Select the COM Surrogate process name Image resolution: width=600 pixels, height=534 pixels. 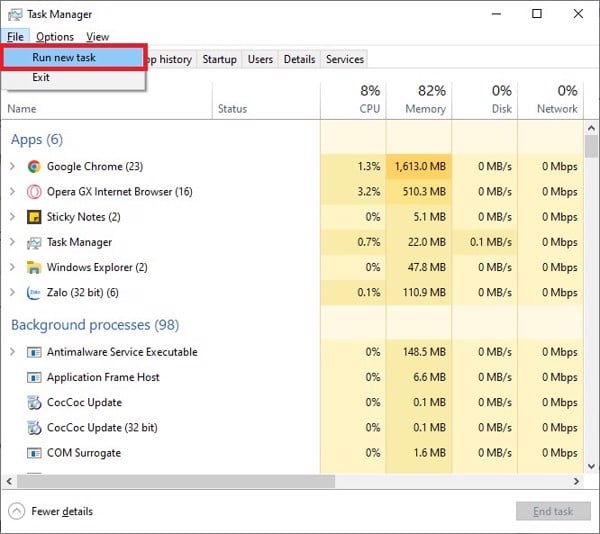point(84,453)
